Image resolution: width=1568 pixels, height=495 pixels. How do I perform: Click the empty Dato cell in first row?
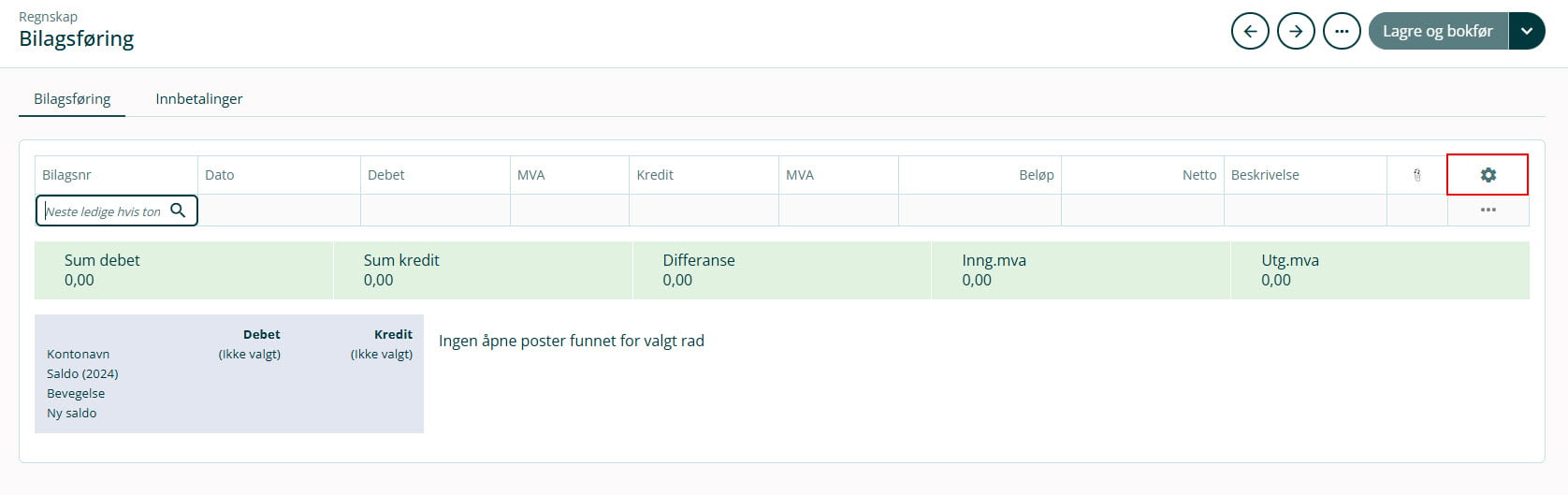click(x=279, y=211)
